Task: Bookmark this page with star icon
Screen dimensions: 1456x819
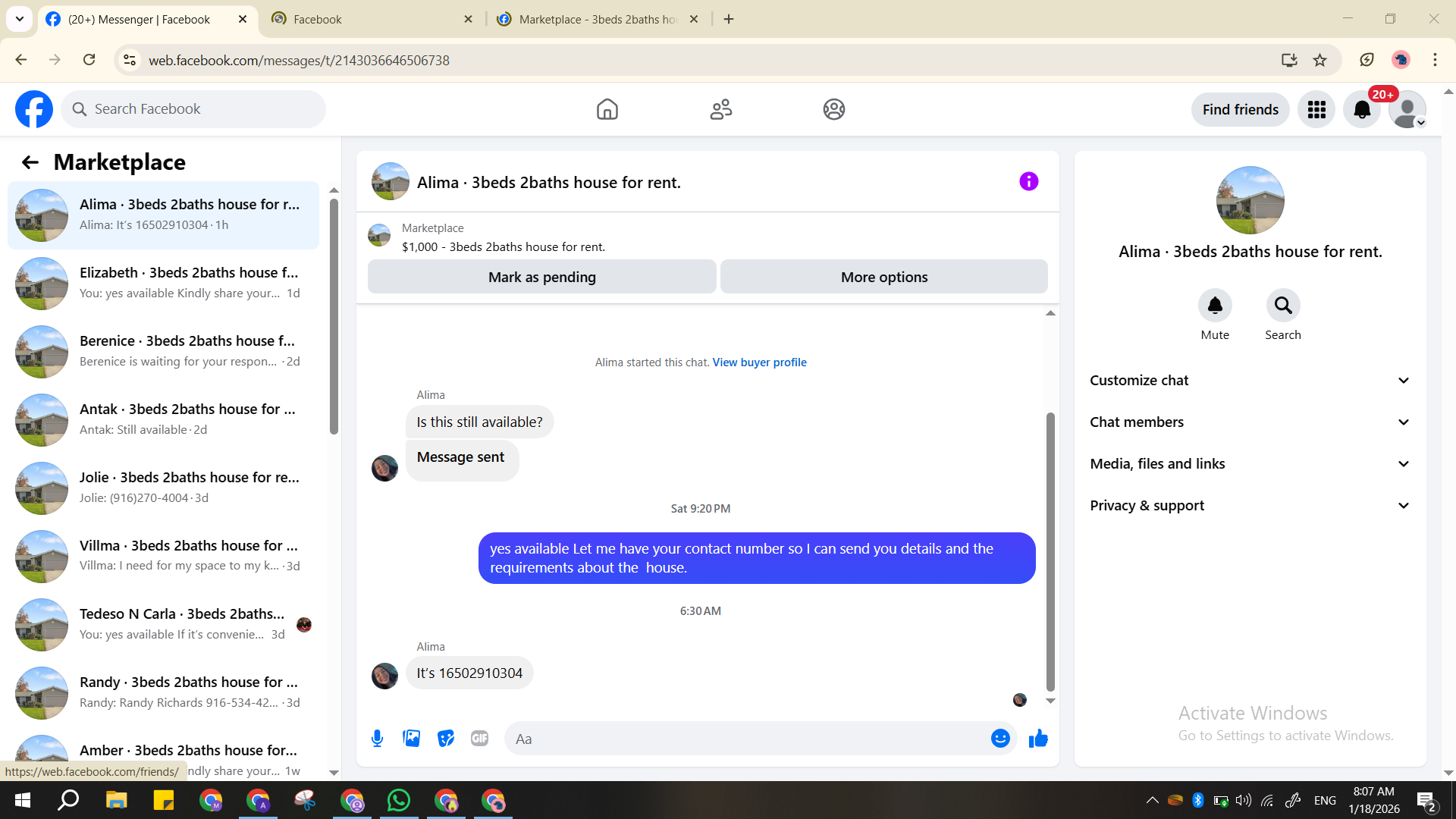Action: [x=1320, y=60]
